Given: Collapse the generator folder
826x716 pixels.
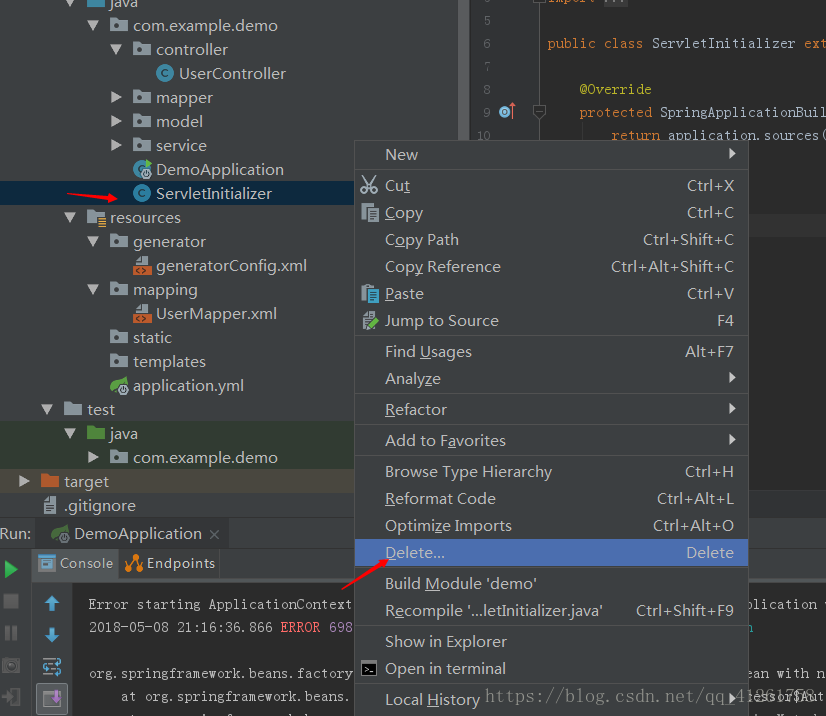Looking at the screenshot, I should point(94,241).
